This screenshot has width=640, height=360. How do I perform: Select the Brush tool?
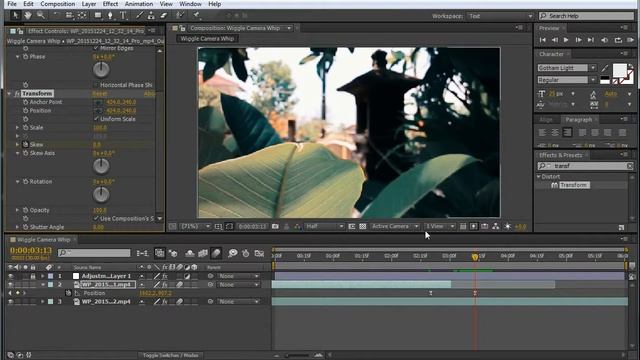tap(140, 16)
